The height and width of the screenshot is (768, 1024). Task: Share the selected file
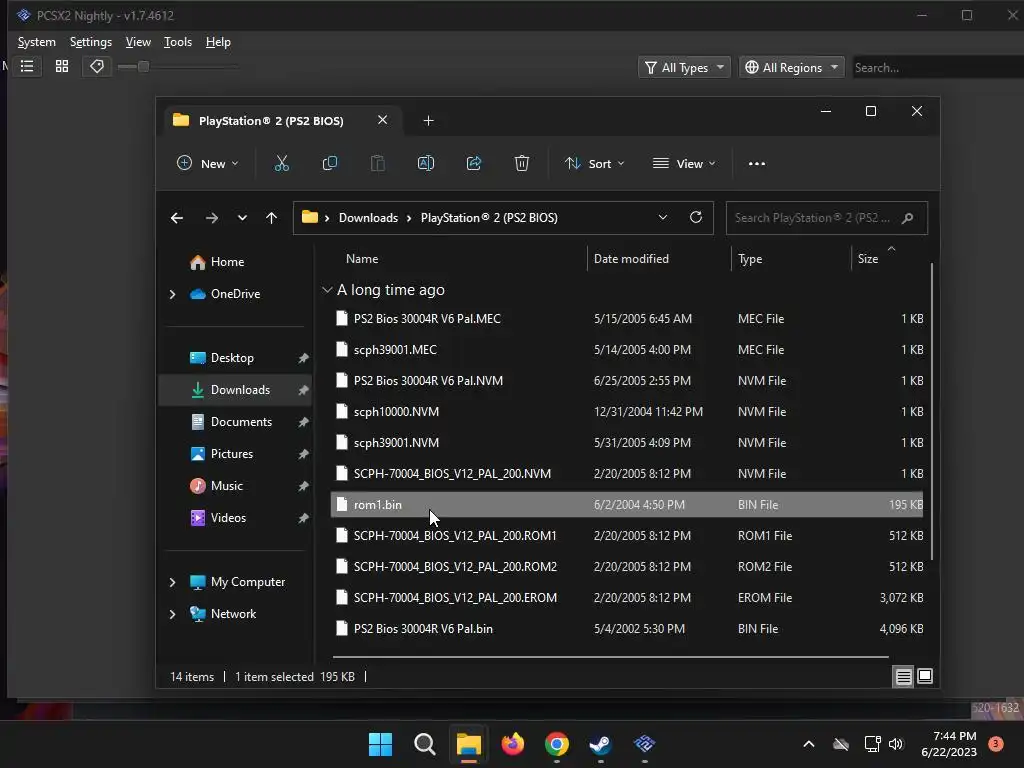click(473, 163)
